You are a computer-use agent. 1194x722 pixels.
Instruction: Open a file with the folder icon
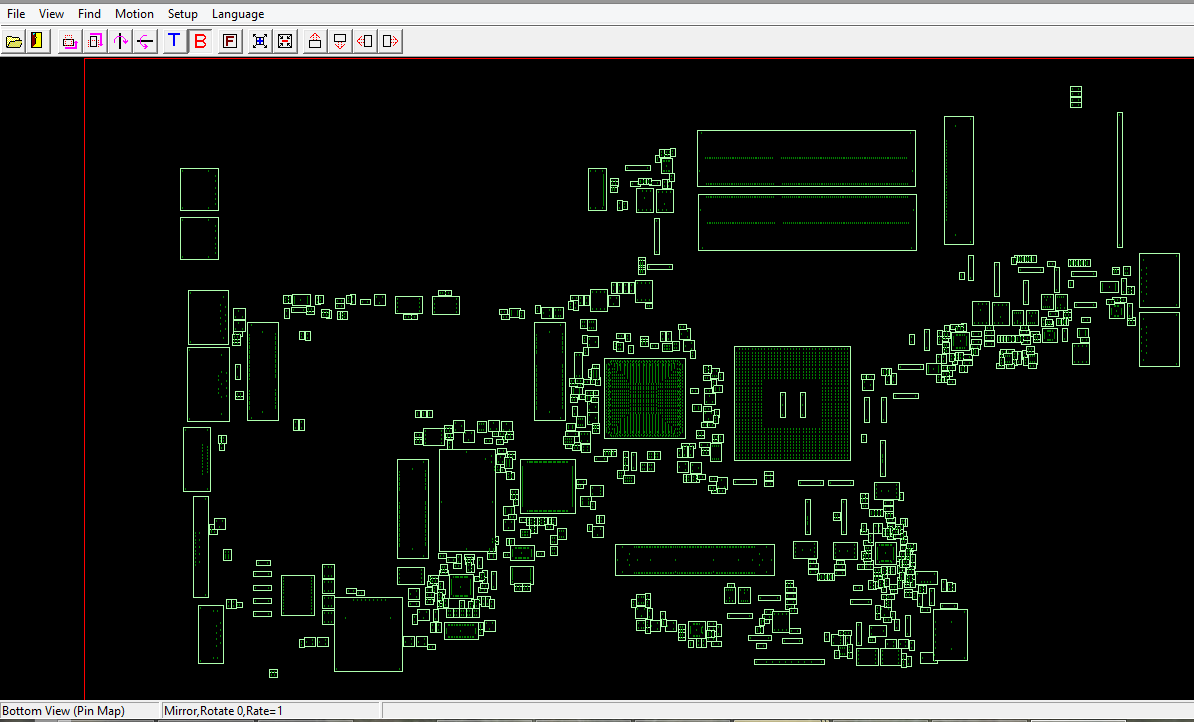point(14,41)
